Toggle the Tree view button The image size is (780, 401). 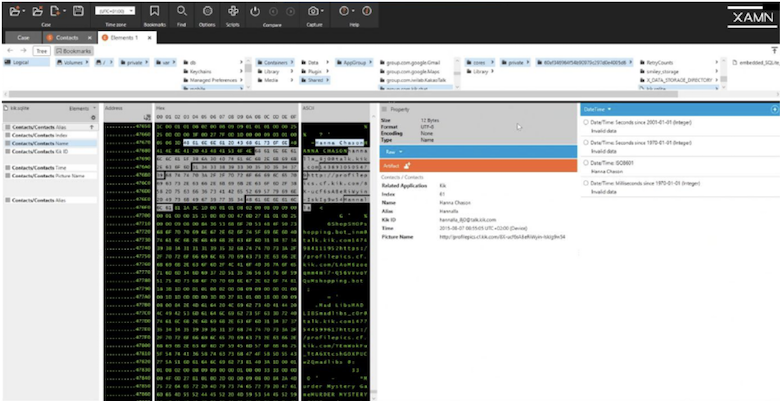[x=42, y=51]
